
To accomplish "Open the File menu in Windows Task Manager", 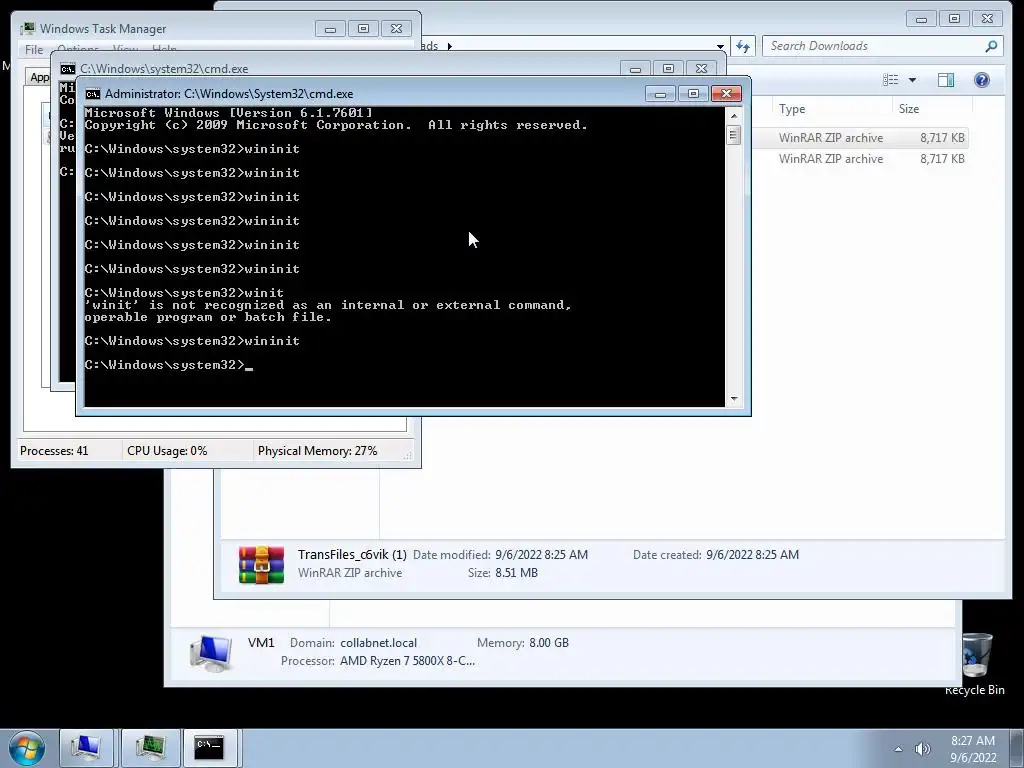I will pyautogui.click(x=34, y=50).
